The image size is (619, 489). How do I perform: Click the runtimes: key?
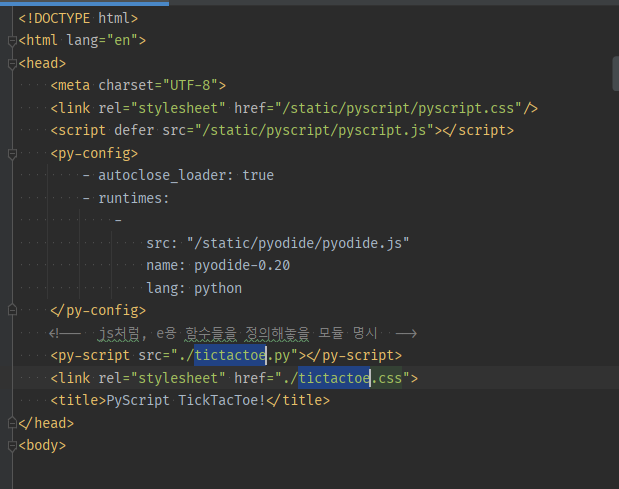[x=133, y=198]
